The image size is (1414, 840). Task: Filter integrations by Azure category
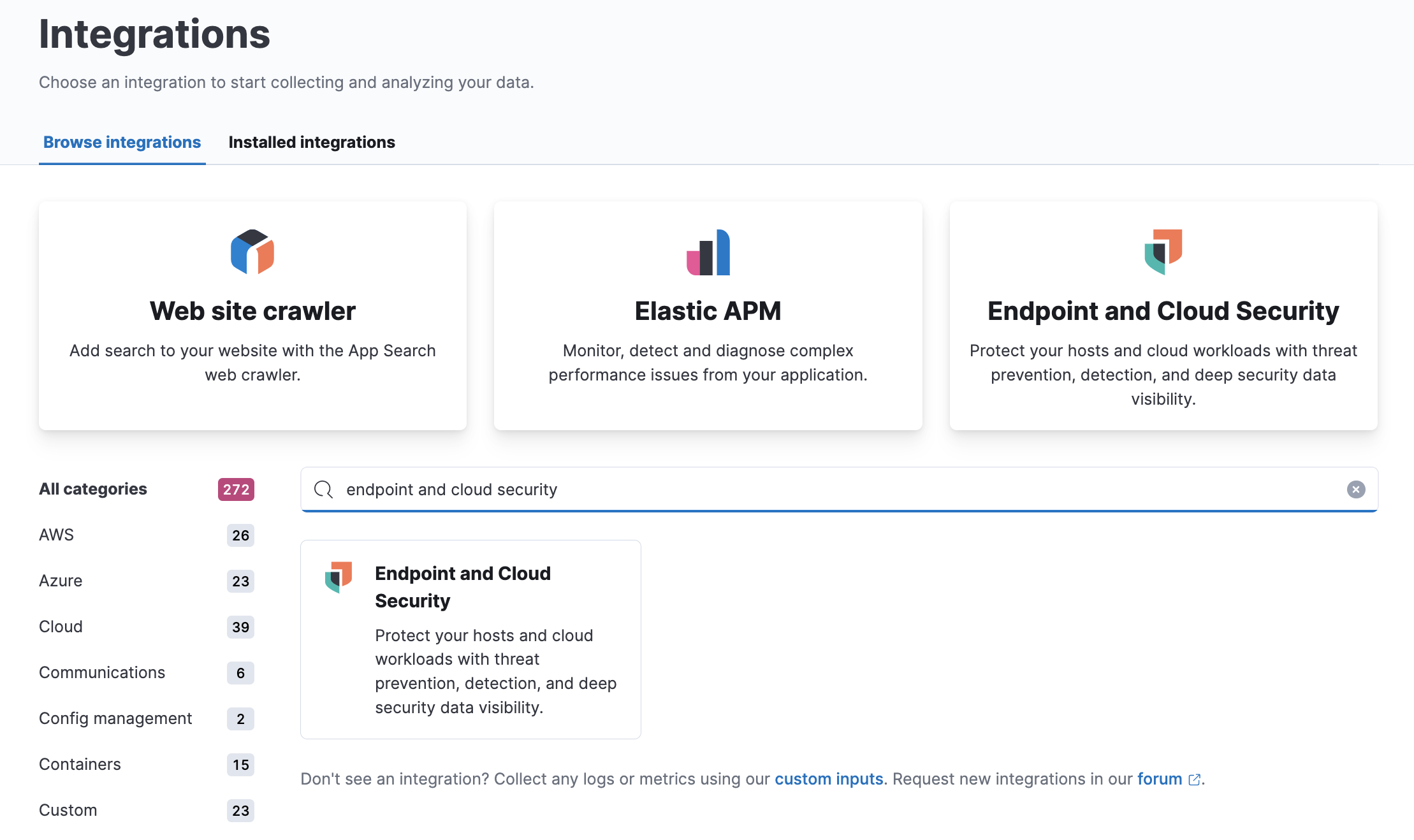[61, 581]
